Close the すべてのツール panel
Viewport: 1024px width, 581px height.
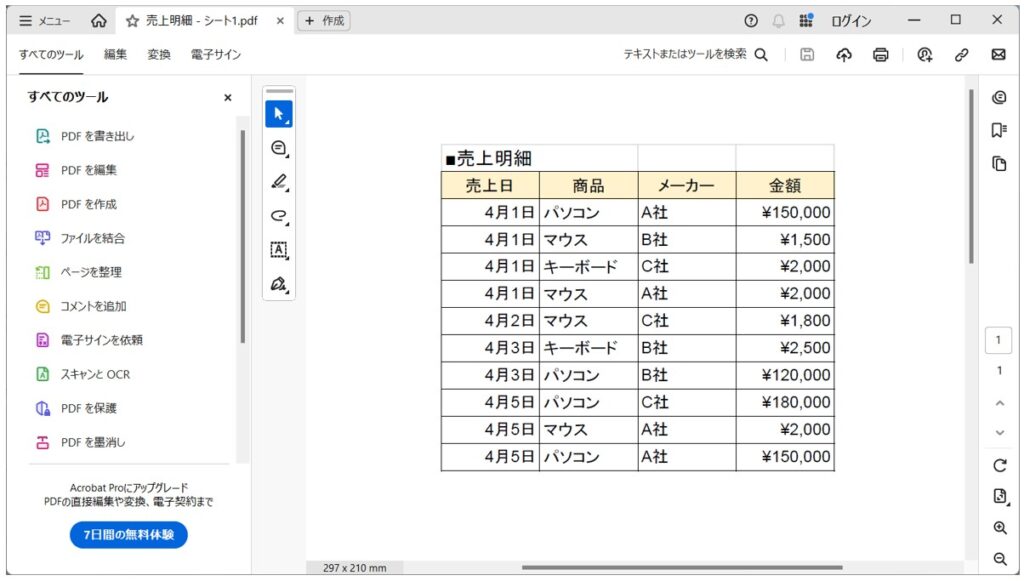(x=227, y=98)
